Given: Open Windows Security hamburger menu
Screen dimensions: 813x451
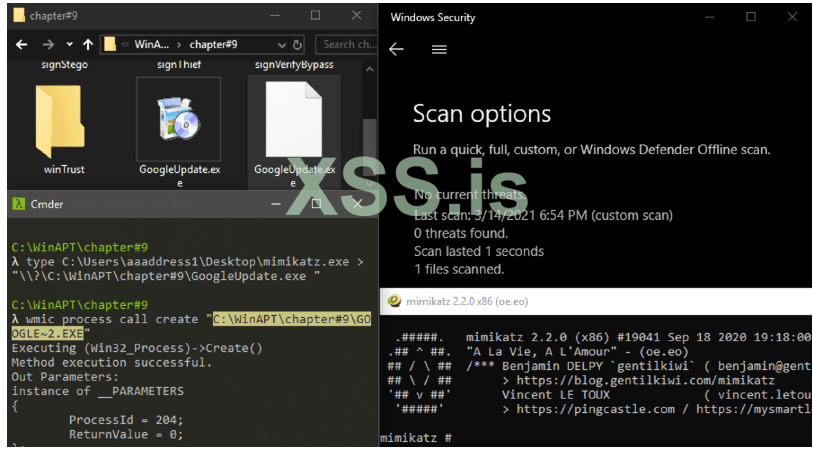Looking at the screenshot, I should pos(439,49).
